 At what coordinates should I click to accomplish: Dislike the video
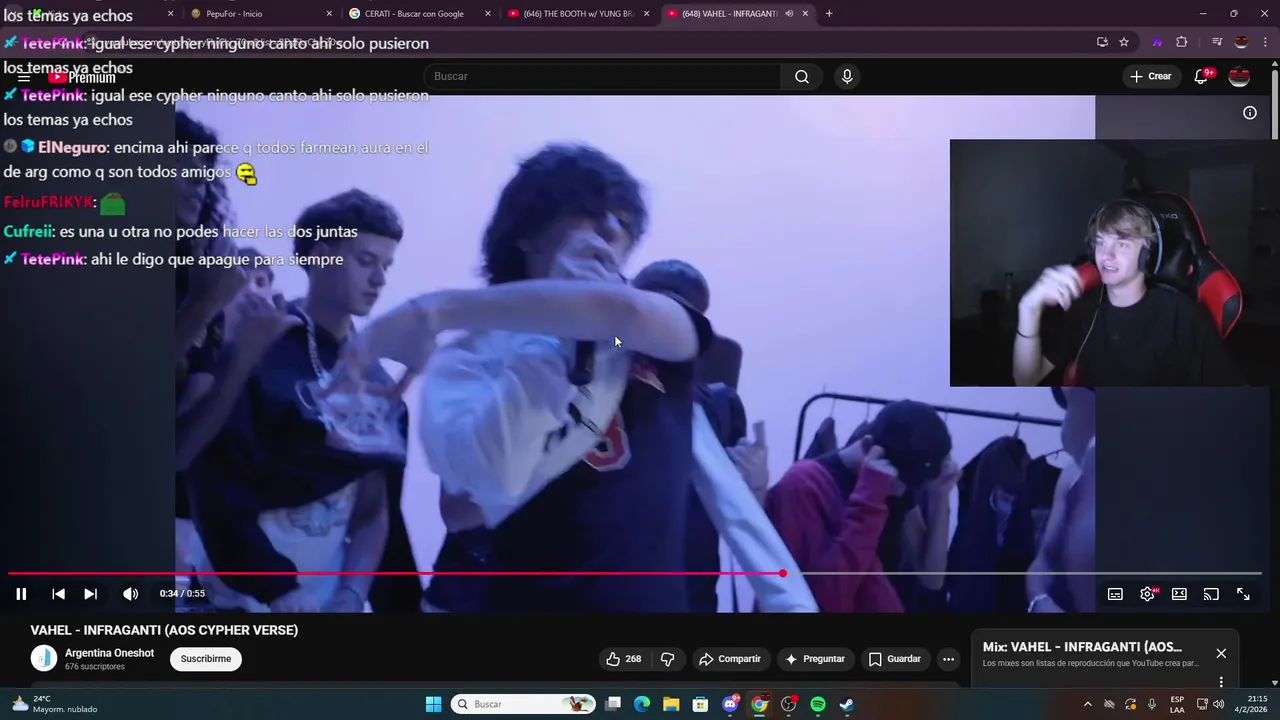(x=668, y=659)
